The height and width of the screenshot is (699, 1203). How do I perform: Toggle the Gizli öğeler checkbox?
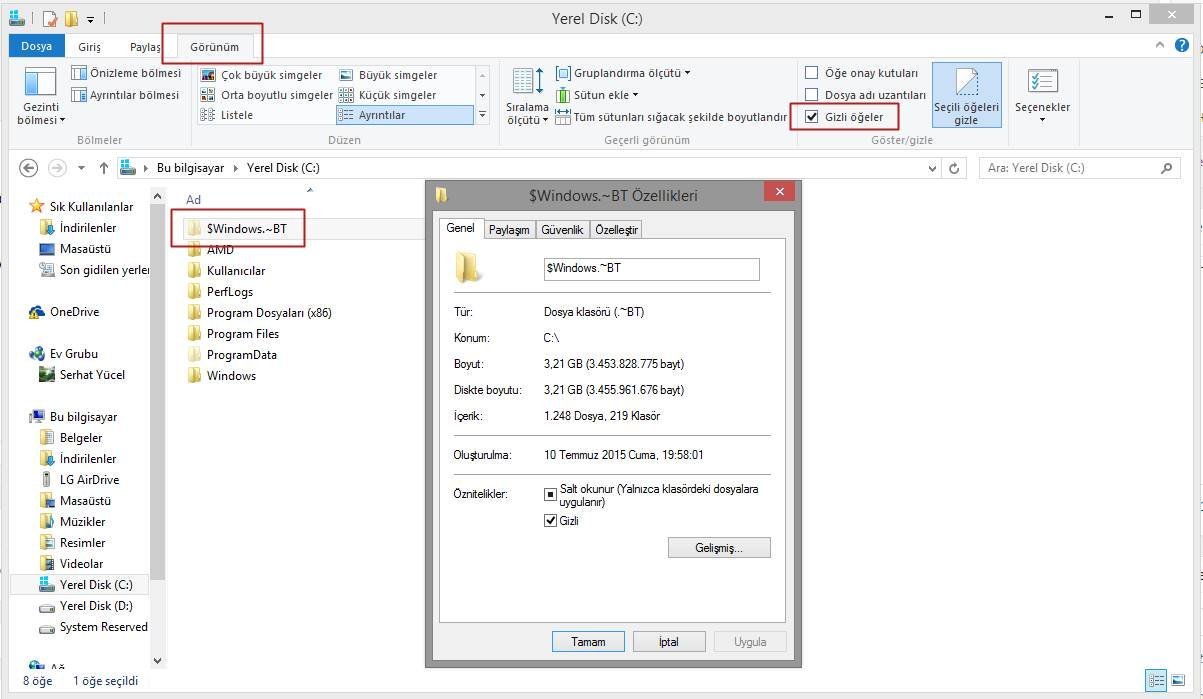812,117
